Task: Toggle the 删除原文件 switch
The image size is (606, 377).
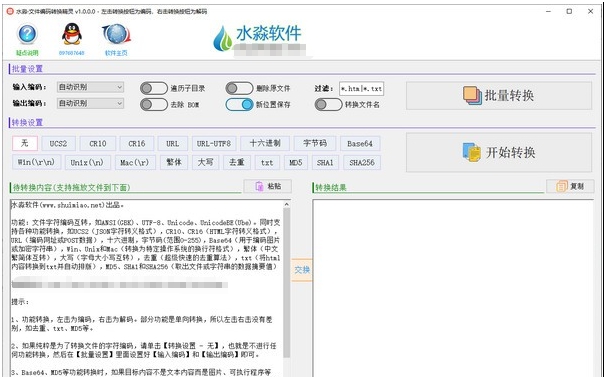Action: (239, 89)
